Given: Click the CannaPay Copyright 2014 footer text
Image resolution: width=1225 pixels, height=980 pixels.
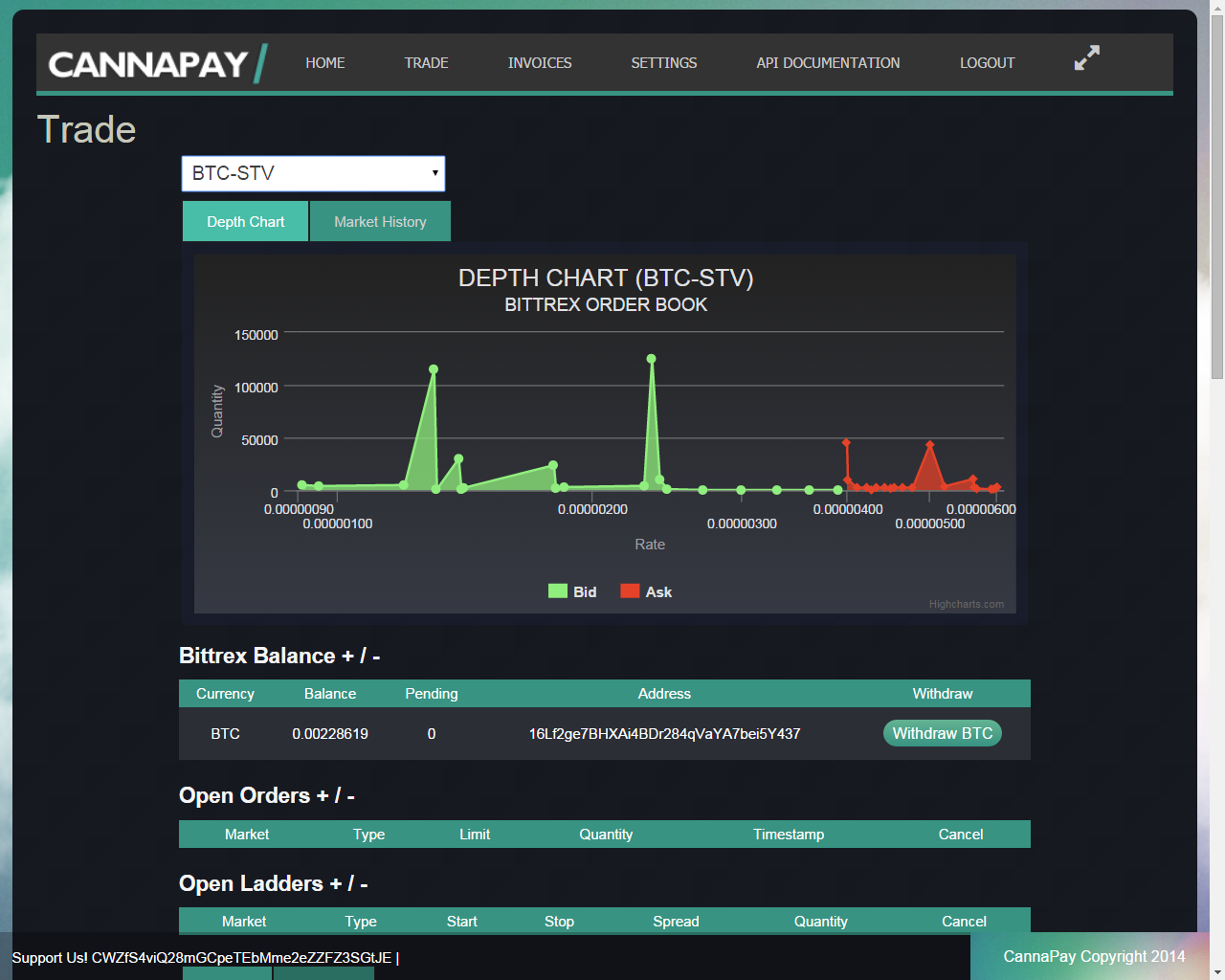Looking at the screenshot, I should [x=1094, y=956].
